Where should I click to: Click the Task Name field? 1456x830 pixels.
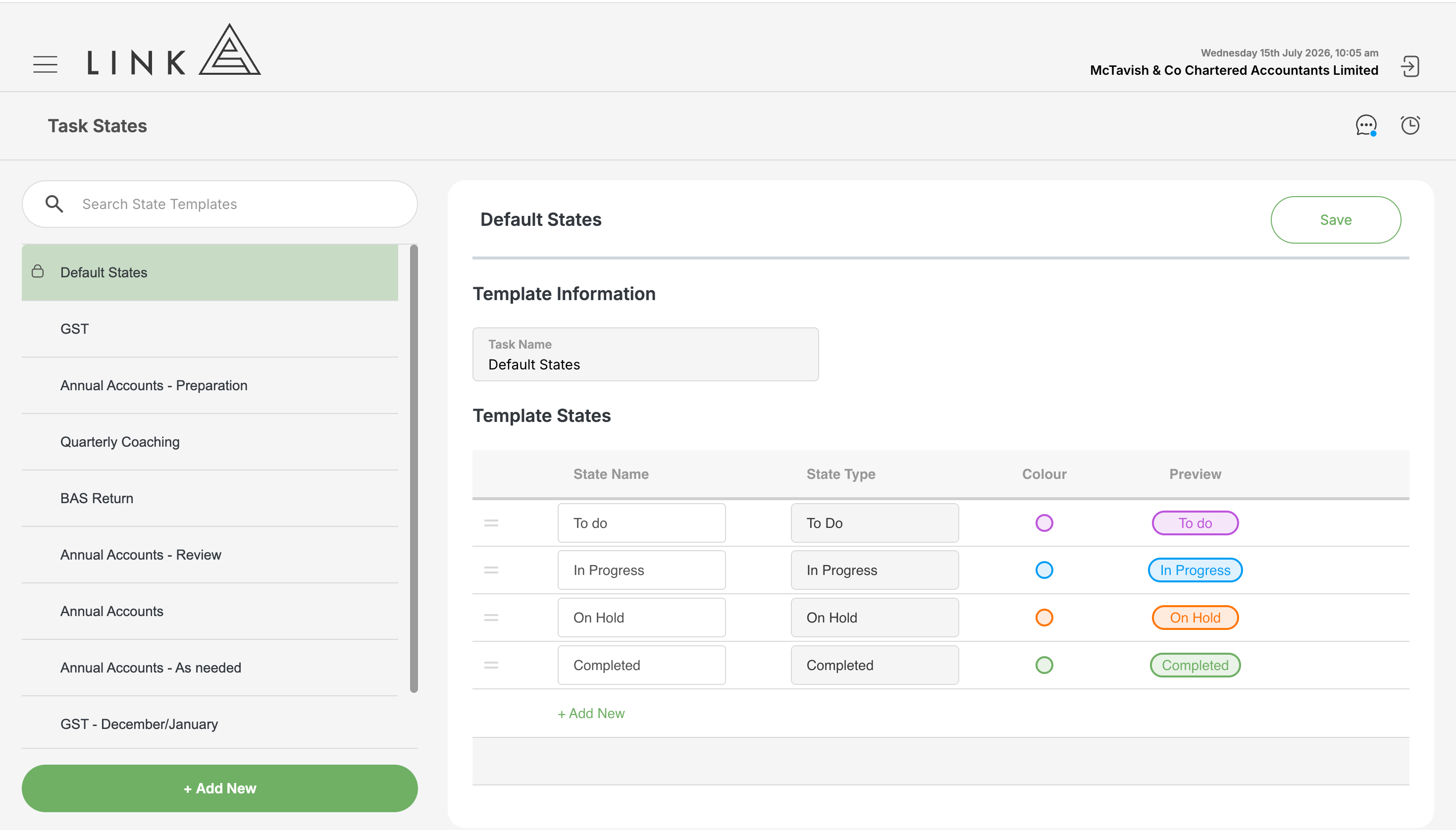pos(645,354)
